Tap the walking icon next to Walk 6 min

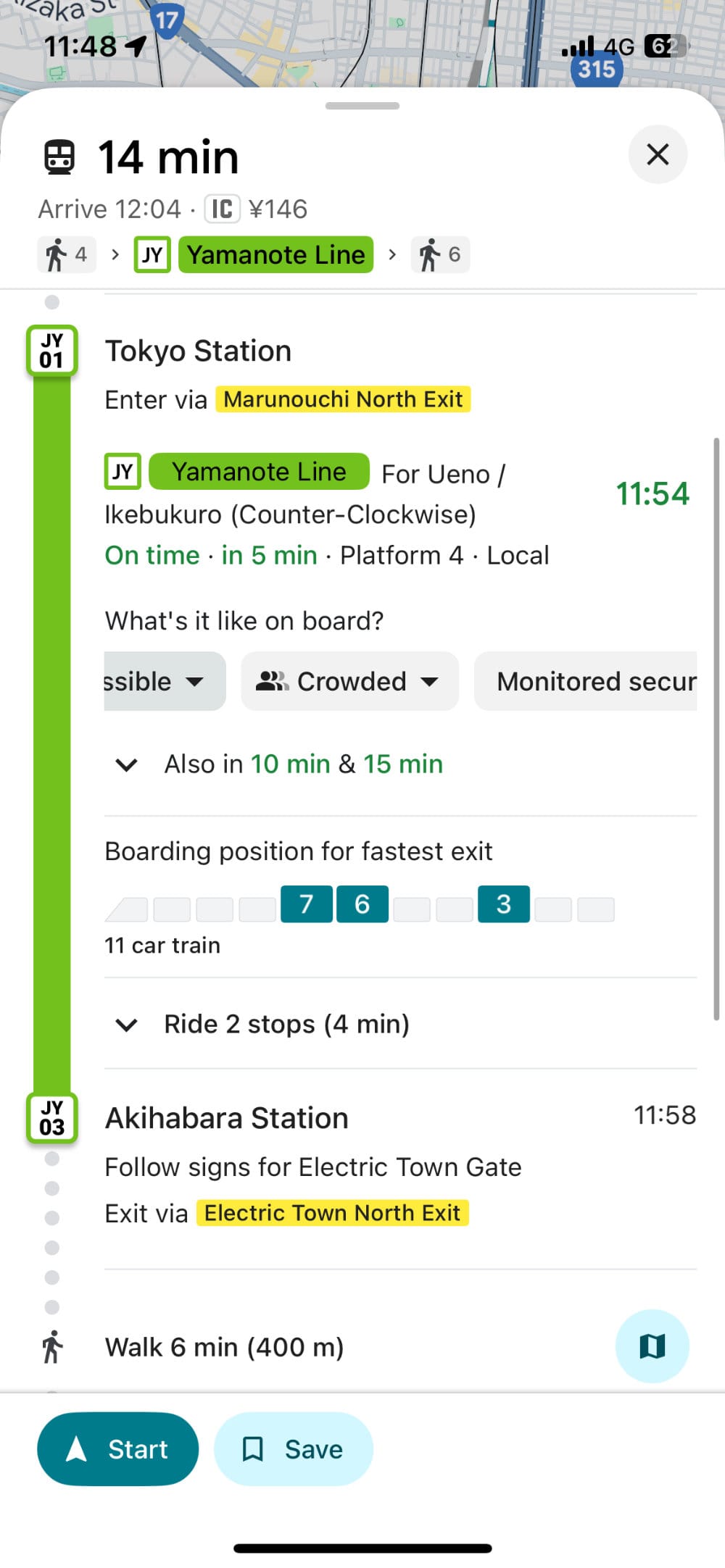pyautogui.click(x=52, y=1347)
